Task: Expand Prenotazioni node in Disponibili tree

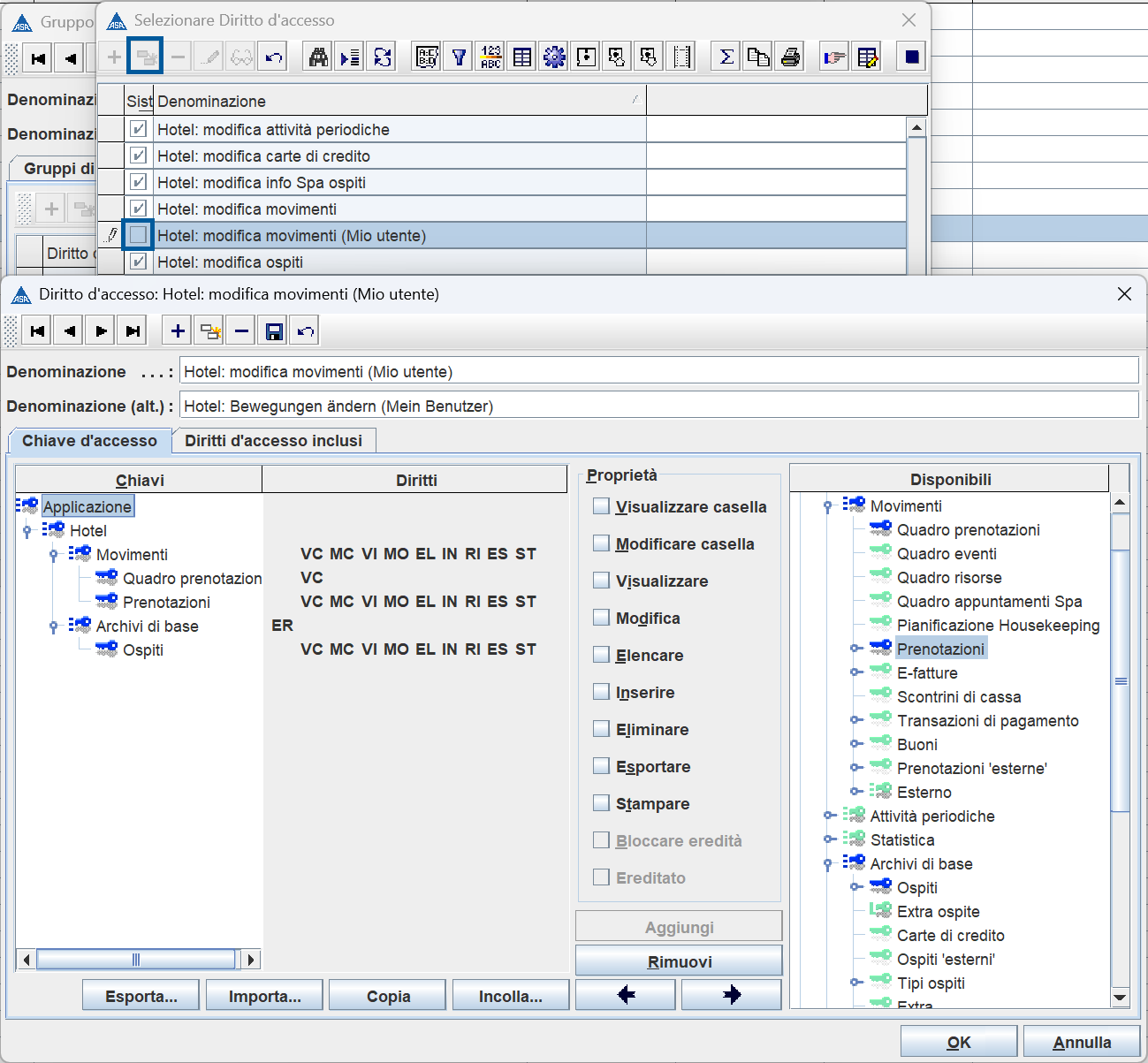Action: (x=855, y=649)
